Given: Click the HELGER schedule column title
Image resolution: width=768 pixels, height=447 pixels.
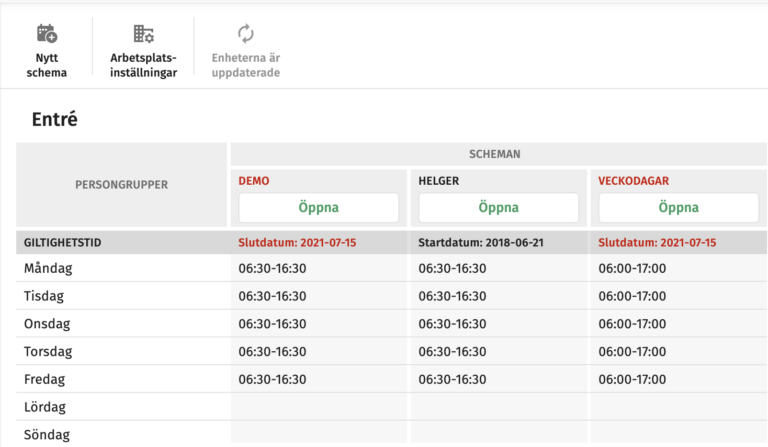Looking at the screenshot, I should click(x=441, y=181).
